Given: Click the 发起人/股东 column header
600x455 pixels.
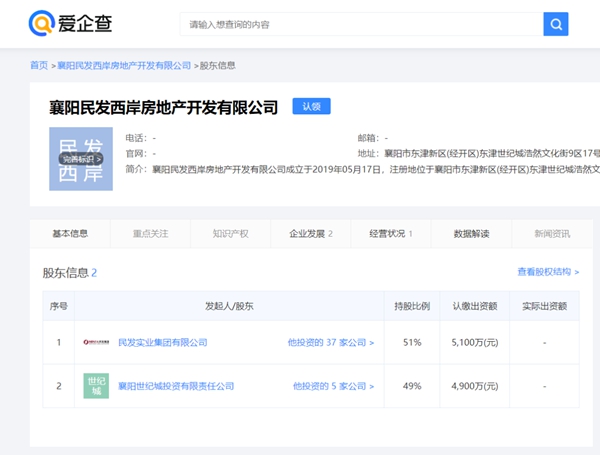Looking at the screenshot, I should coord(229,306).
